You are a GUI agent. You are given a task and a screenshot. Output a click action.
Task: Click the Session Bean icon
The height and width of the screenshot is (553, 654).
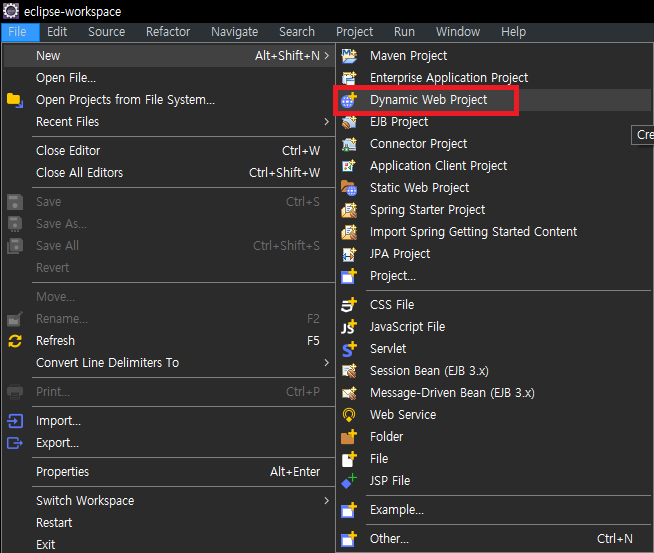pos(349,371)
